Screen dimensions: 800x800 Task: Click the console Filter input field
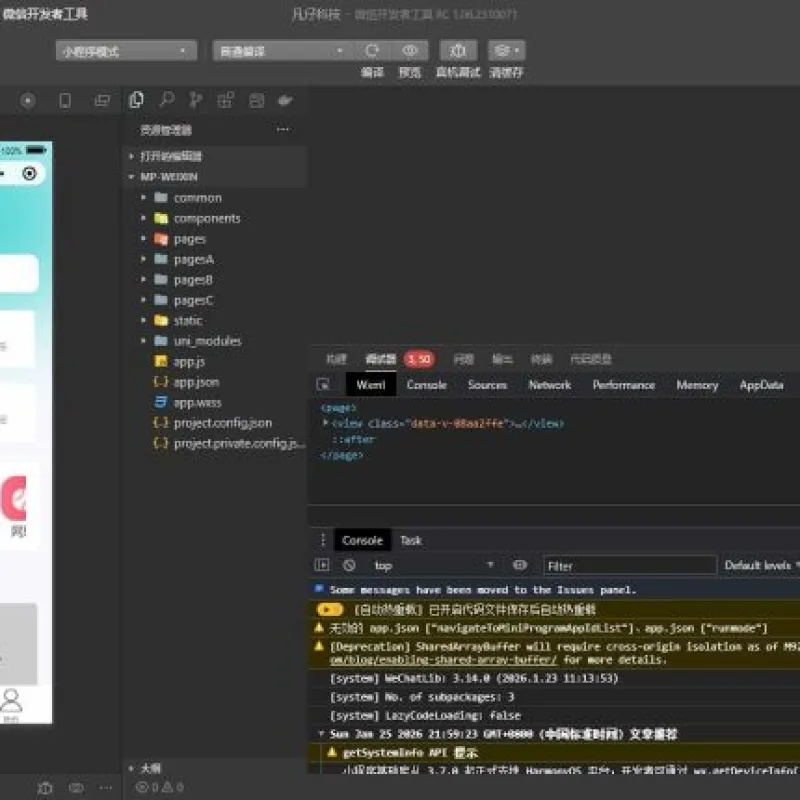[630, 565]
